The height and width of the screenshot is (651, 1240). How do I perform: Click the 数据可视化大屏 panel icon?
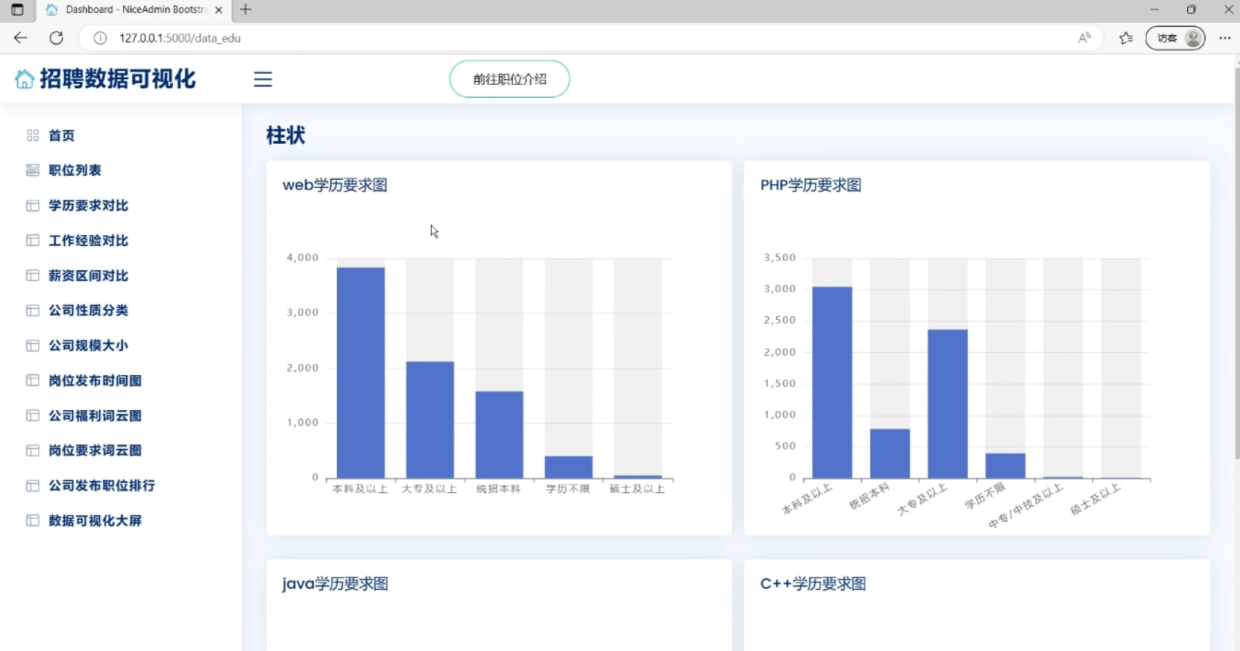pyautogui.click(x=31, y=520)
